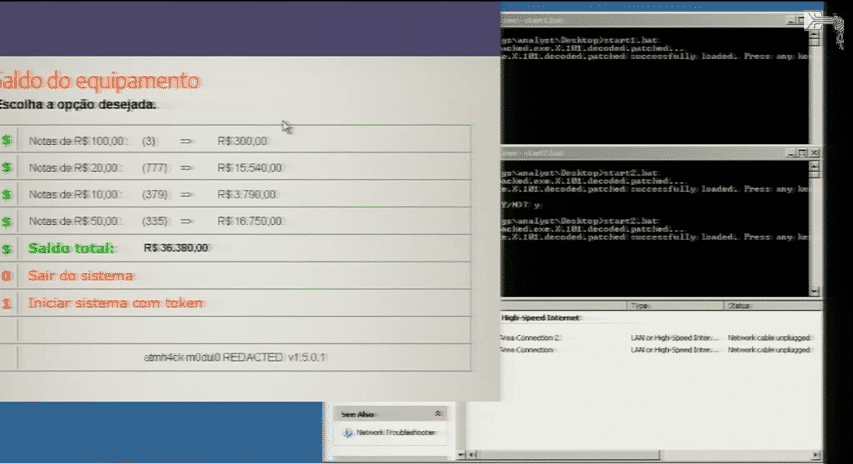Viewport: 853px width, 464px height.
Task: Collapse the See Also panel chevron
Action: pyautogui.click(x=438, y=414)
